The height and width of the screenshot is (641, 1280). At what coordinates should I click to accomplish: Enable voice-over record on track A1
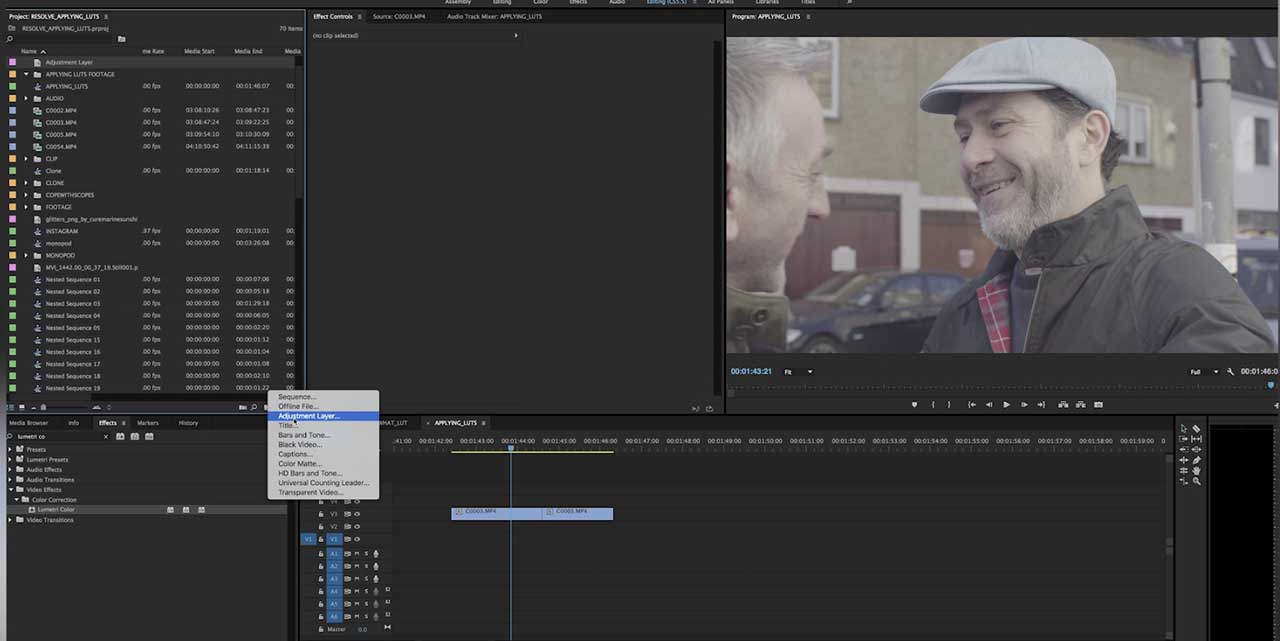[x=376, y=553]
